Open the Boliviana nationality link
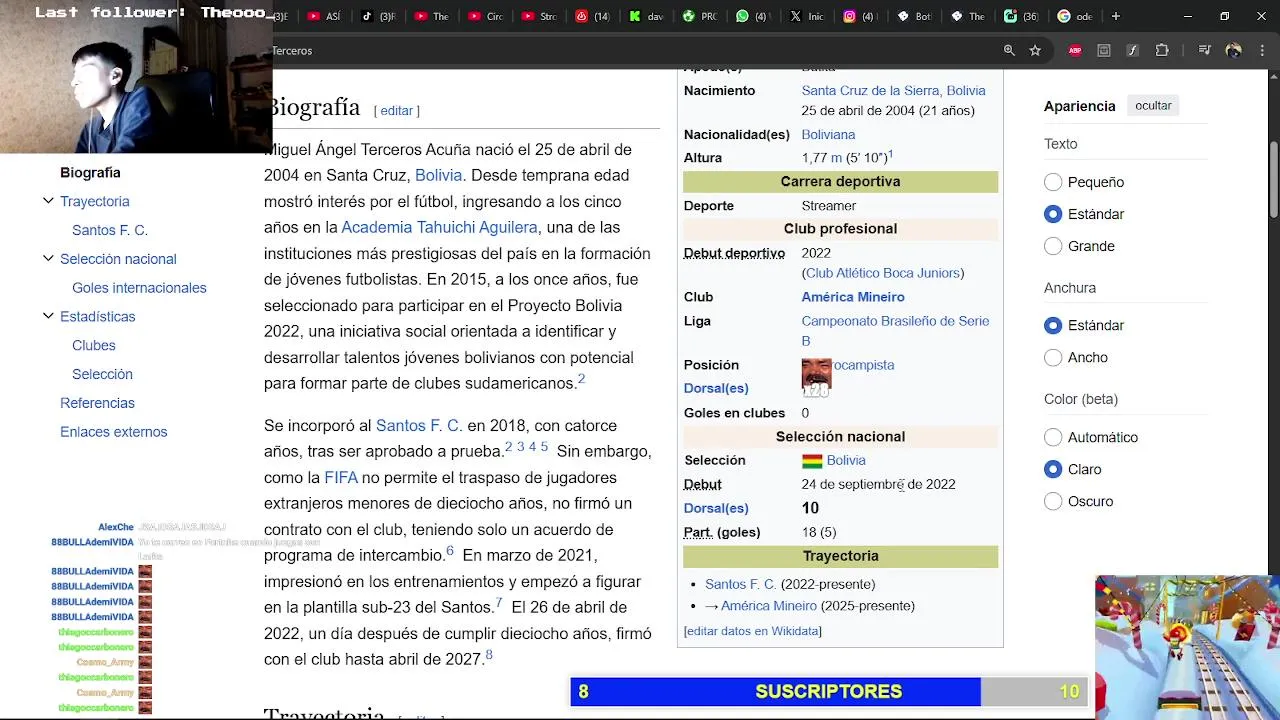Screen dimensions: 1280x720 click(x=828, y=134)
